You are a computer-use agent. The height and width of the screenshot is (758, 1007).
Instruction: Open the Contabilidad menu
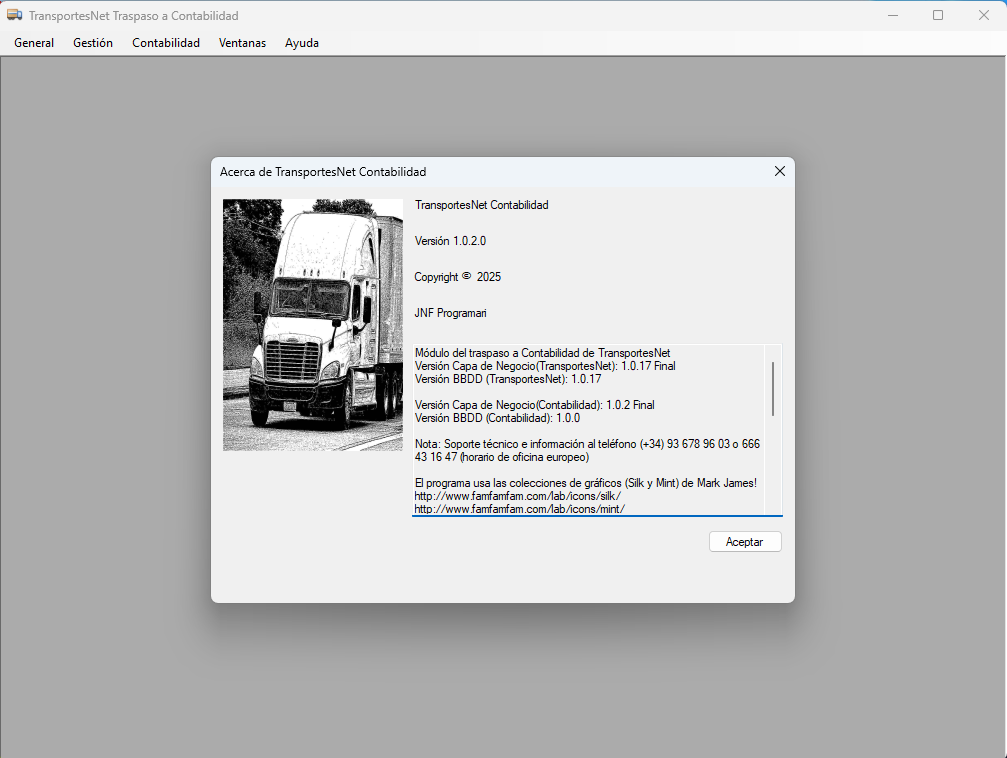point(165,43)
